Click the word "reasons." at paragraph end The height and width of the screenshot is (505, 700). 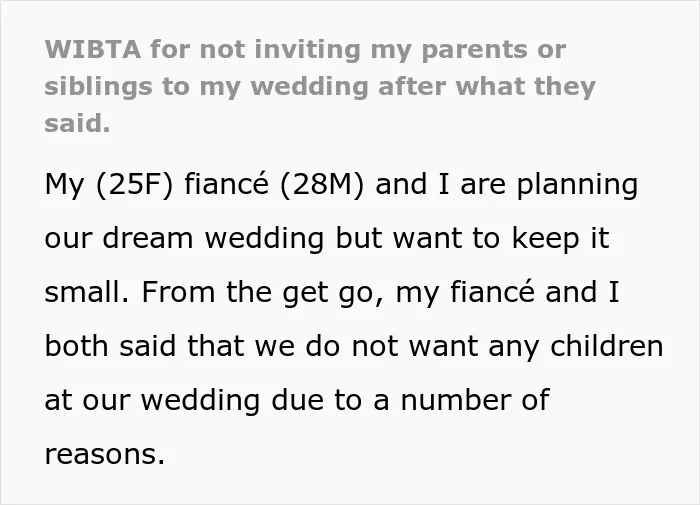[x=105, y=455]
